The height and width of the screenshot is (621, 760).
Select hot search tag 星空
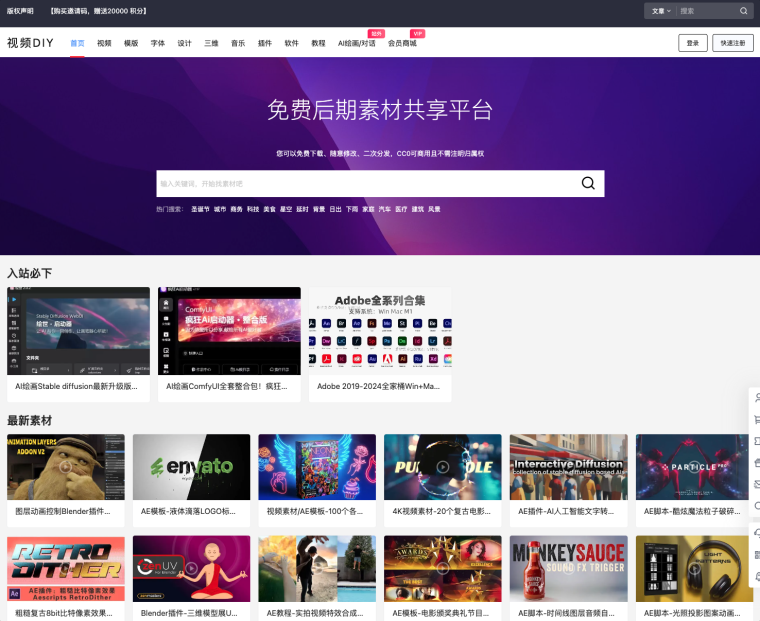(x=285, y=209)
